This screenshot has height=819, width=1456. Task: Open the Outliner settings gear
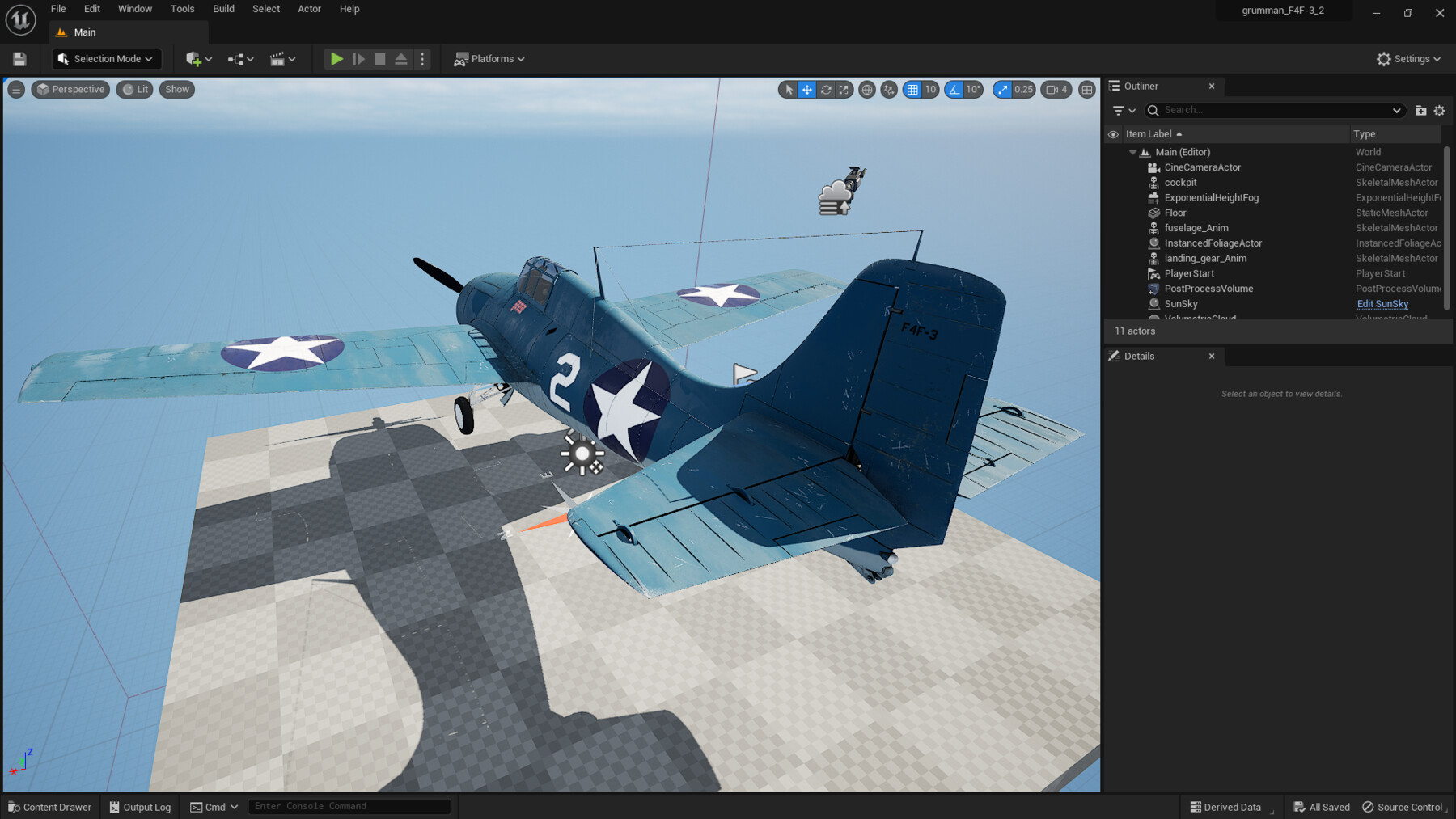(x=1439, y=111)
